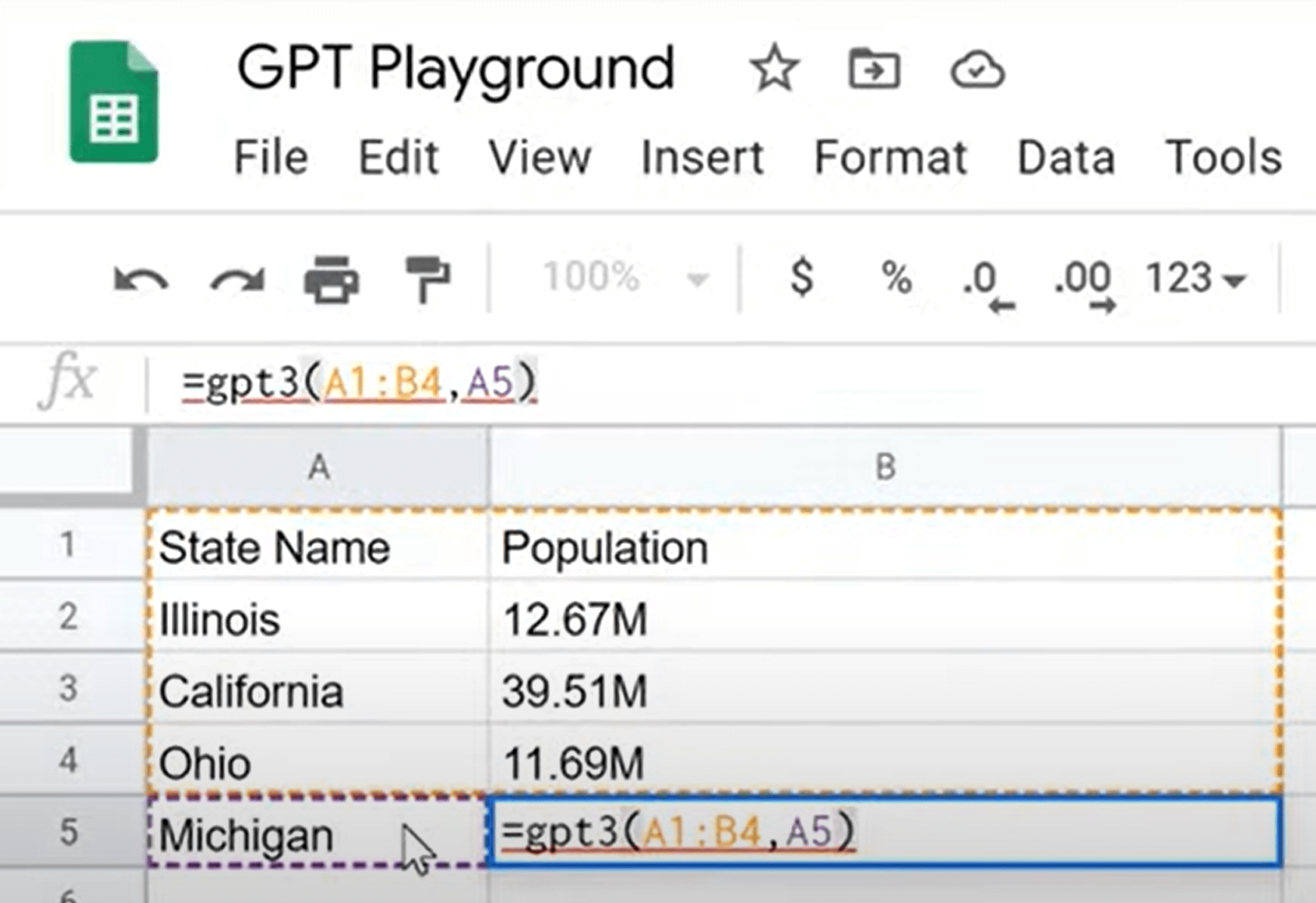Expand the Format menu
Viewport: 1316px width, 903px height.
tap(891, 157)
